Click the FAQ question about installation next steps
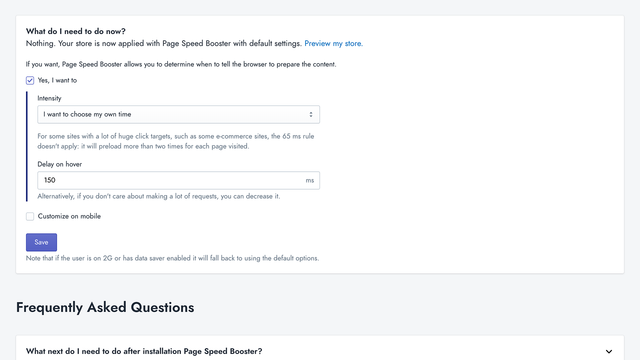The height and width of the screenshot is (360, 640). pyautogui.click(x=144, y=351)
